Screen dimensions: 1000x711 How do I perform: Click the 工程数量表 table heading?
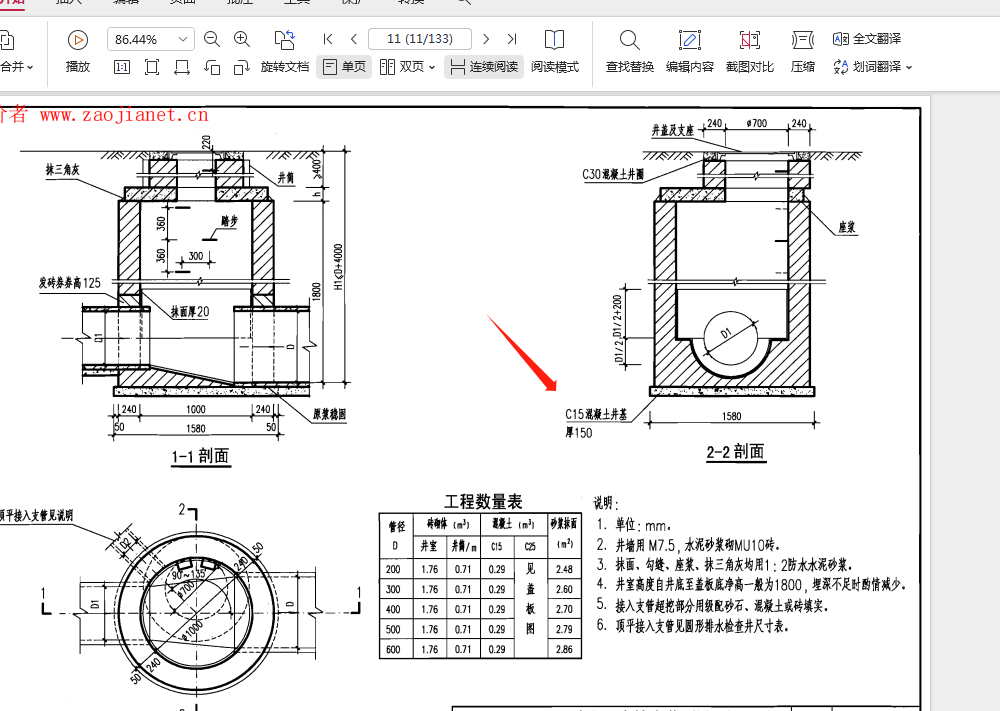tap(483, 502)
